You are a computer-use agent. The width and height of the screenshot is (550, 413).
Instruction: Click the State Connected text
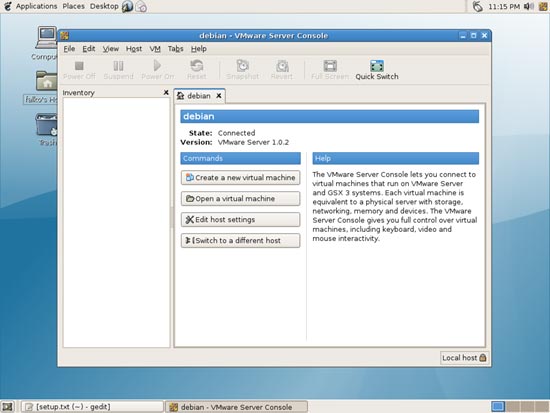[x=222, y=133]
